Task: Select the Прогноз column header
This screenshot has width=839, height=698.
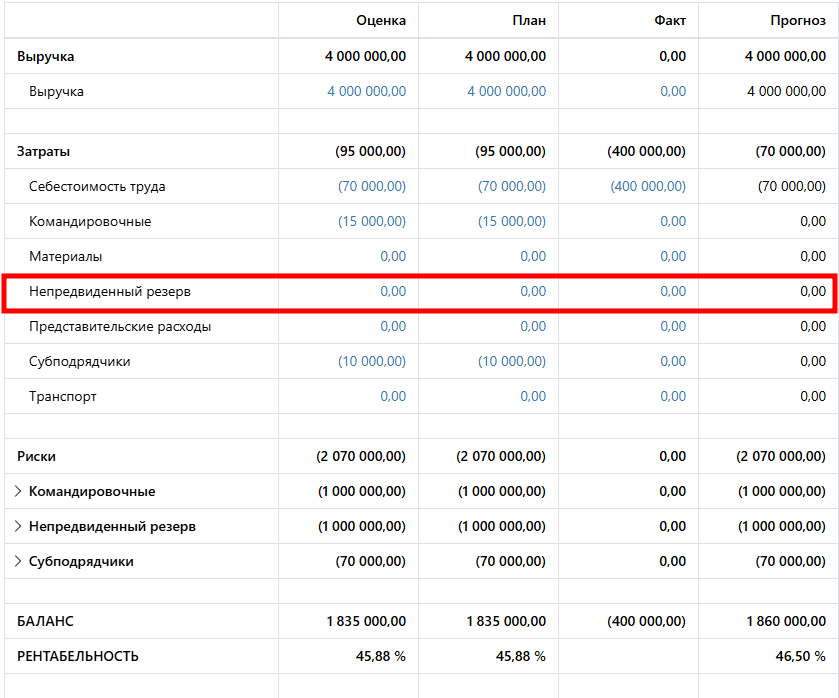Action: click(798, 20)
